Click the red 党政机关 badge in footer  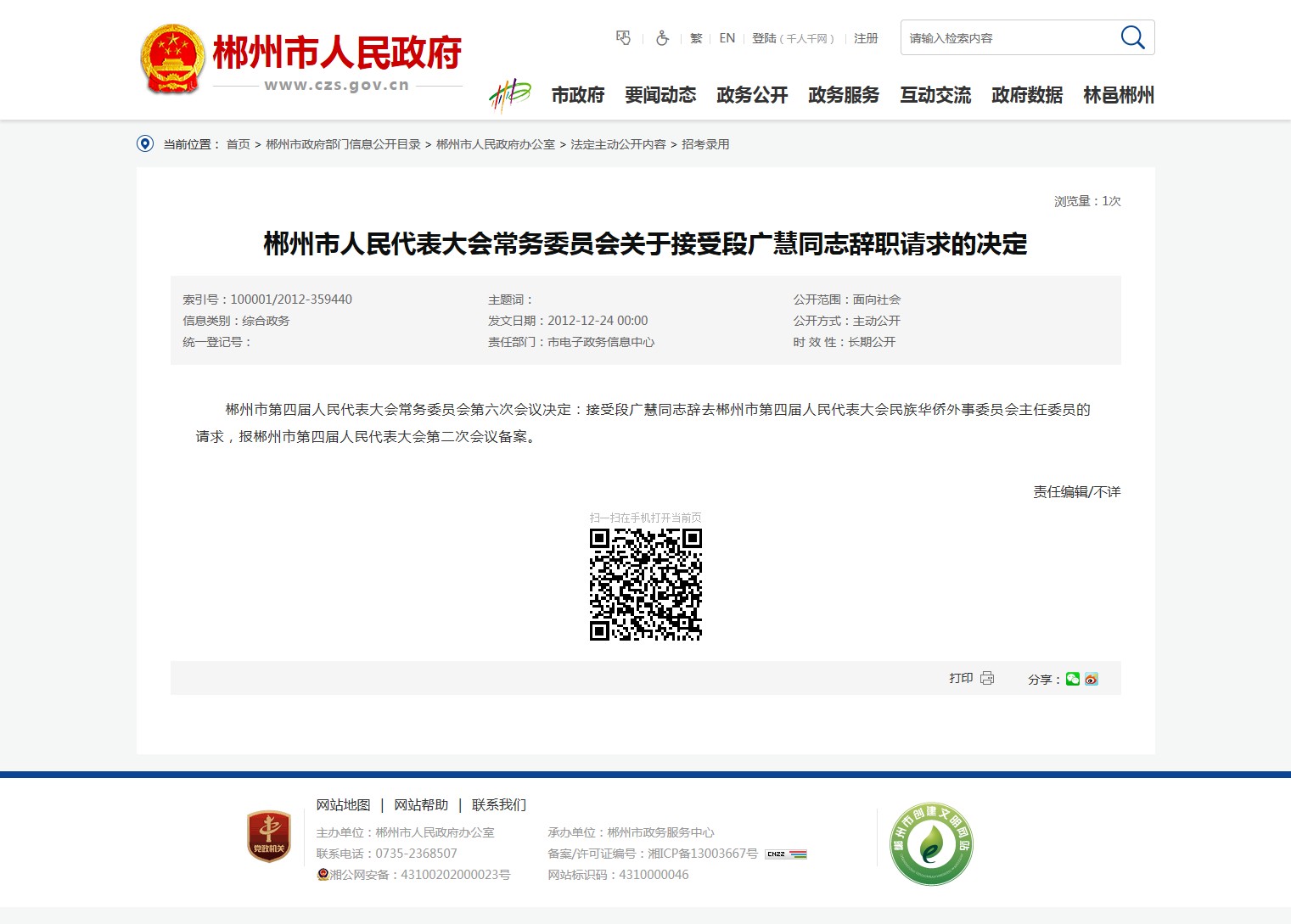pos(269,837)
